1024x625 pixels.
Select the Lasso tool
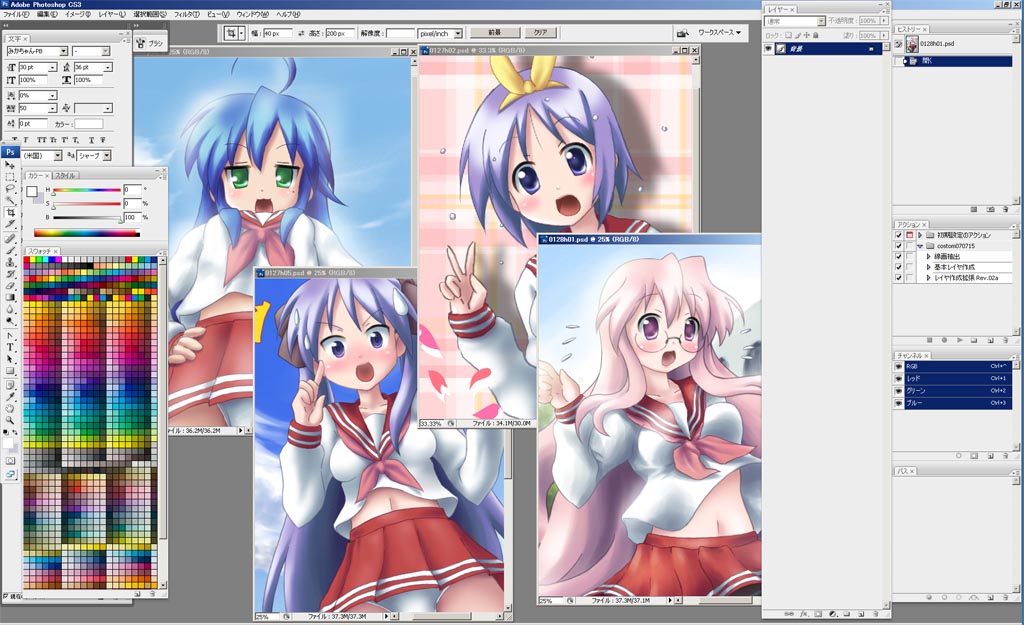pyautogui.click(x=10, y=189)
